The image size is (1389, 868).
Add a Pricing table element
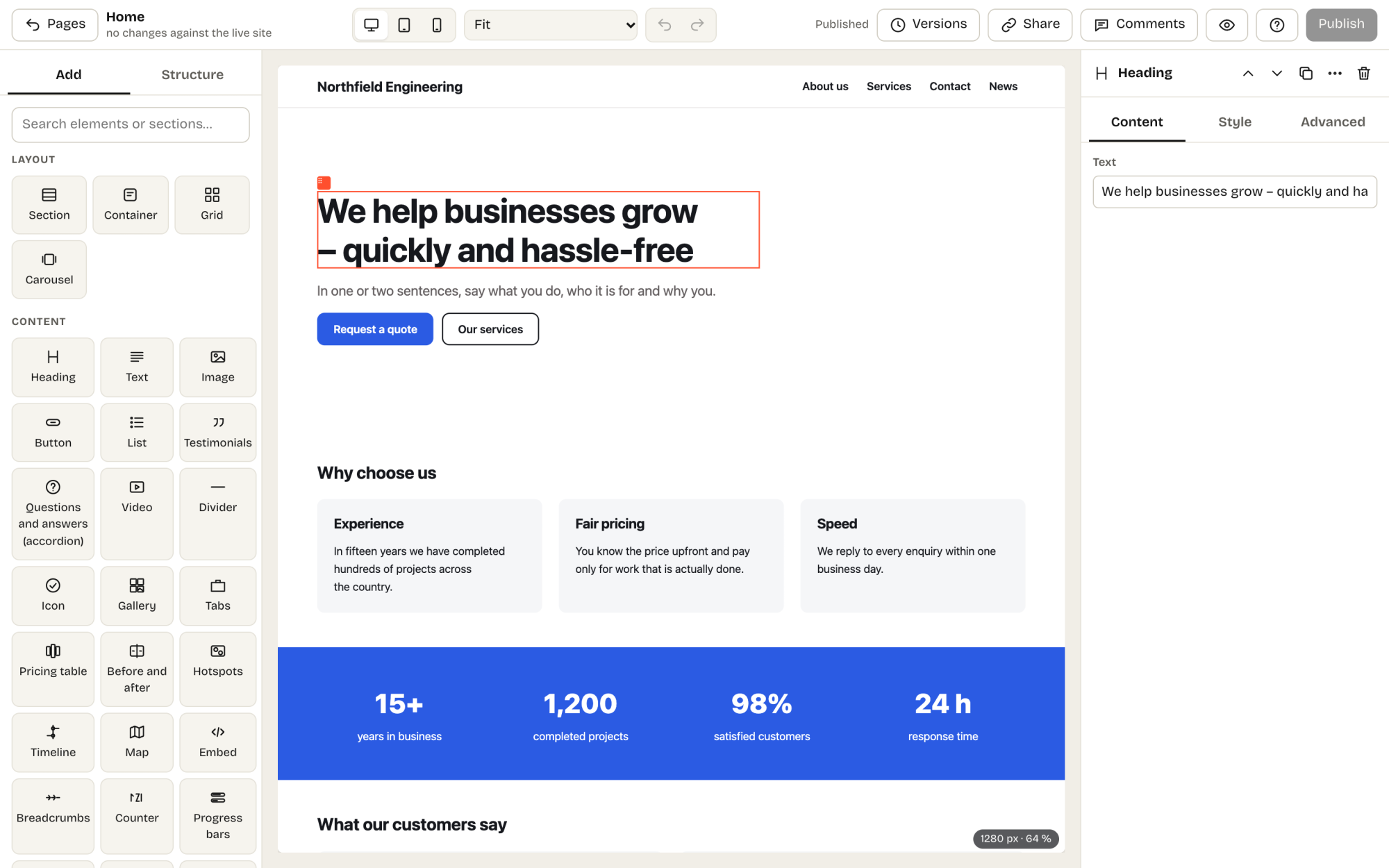[x=53, y=669]
